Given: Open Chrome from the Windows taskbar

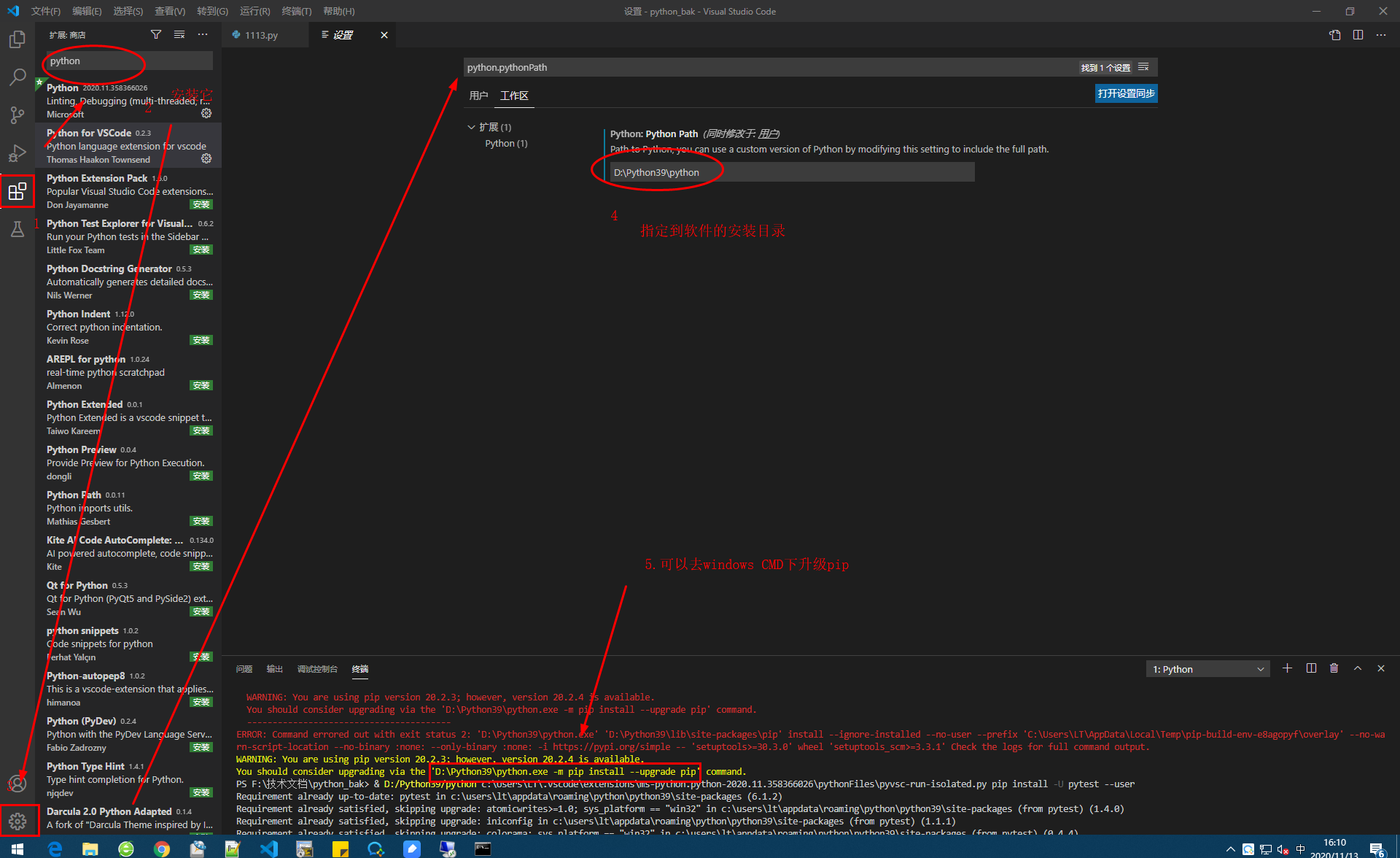Looking at the screenshot, I should pos(161,849).
